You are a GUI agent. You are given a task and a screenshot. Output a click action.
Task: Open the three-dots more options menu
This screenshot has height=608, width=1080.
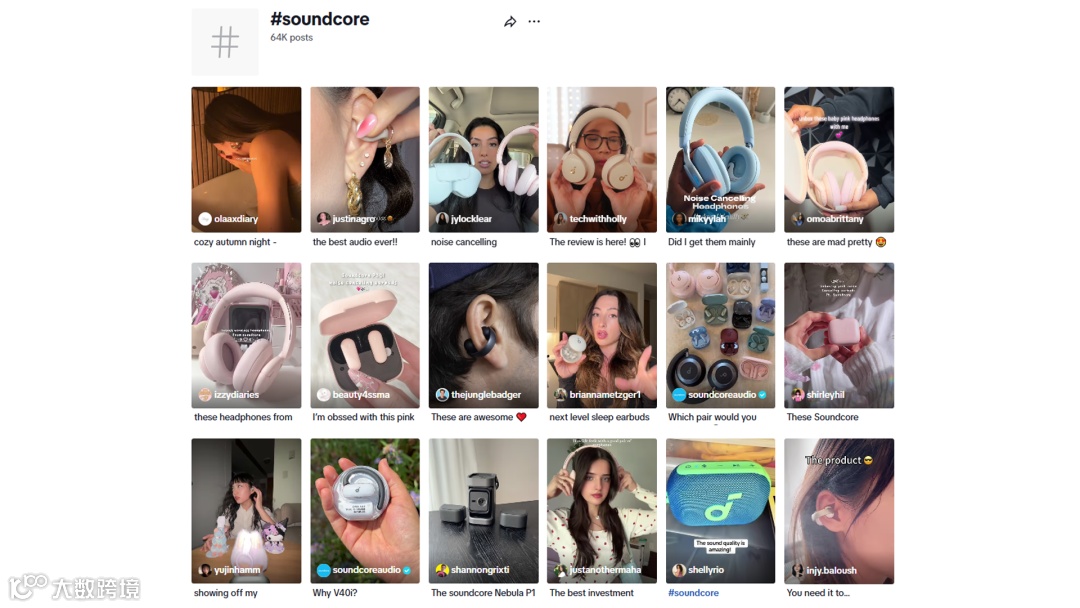point(534,21)
